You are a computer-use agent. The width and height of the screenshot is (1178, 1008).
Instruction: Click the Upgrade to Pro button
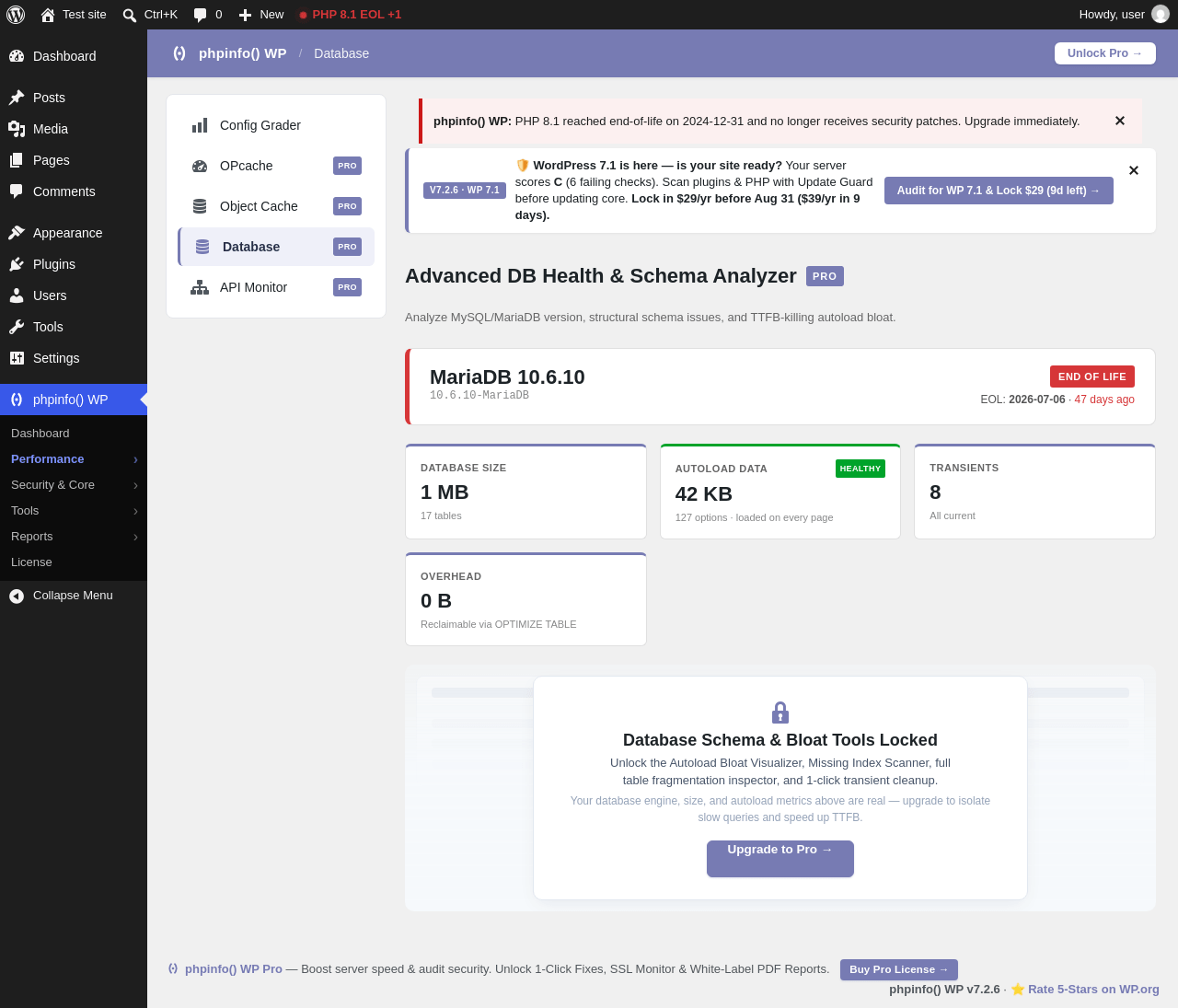(x=780, y=859)
